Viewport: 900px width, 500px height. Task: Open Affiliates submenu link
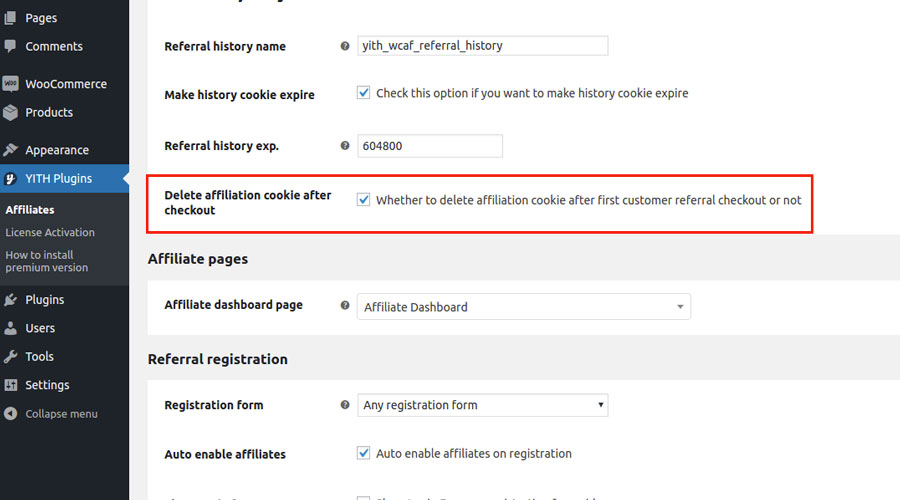30,210
